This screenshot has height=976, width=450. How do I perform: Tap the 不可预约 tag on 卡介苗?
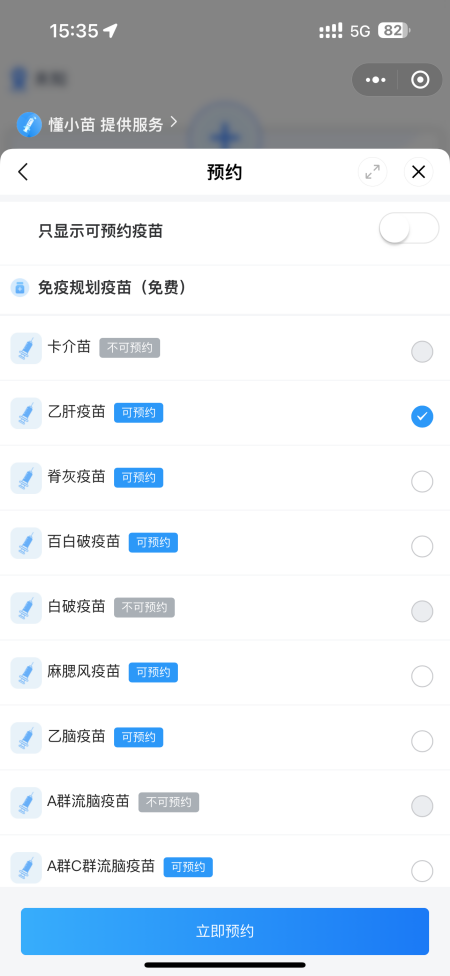coord(129,347)
